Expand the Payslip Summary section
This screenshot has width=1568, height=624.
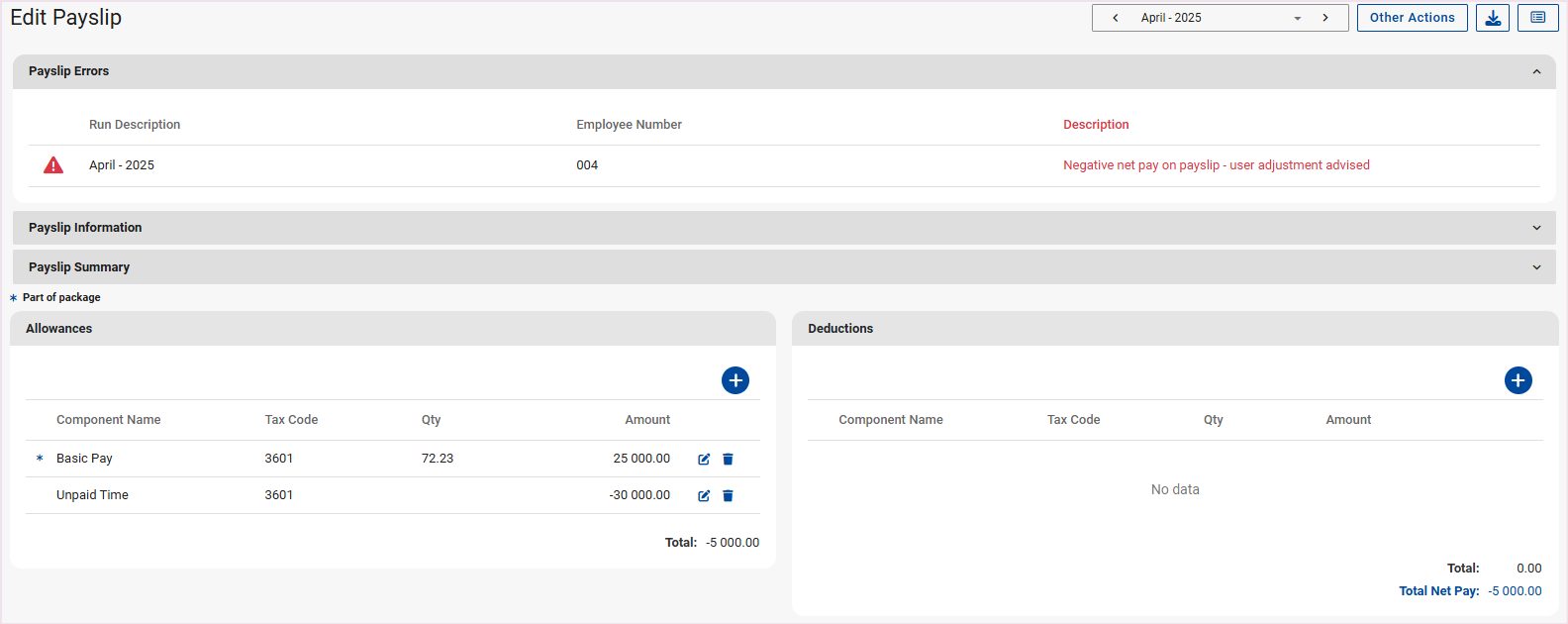(1536, 267)
